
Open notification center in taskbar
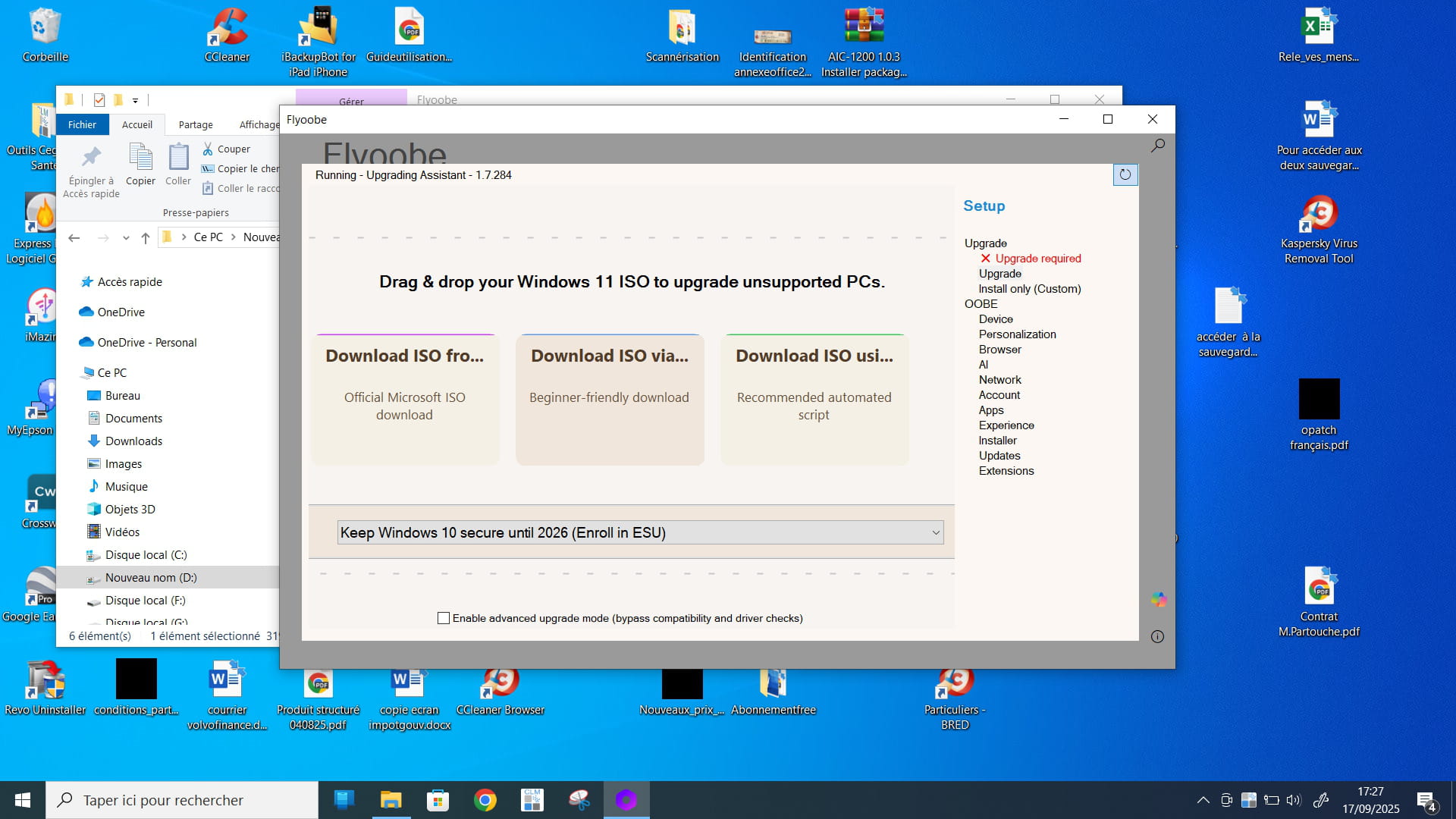(x=1426, y=801)
